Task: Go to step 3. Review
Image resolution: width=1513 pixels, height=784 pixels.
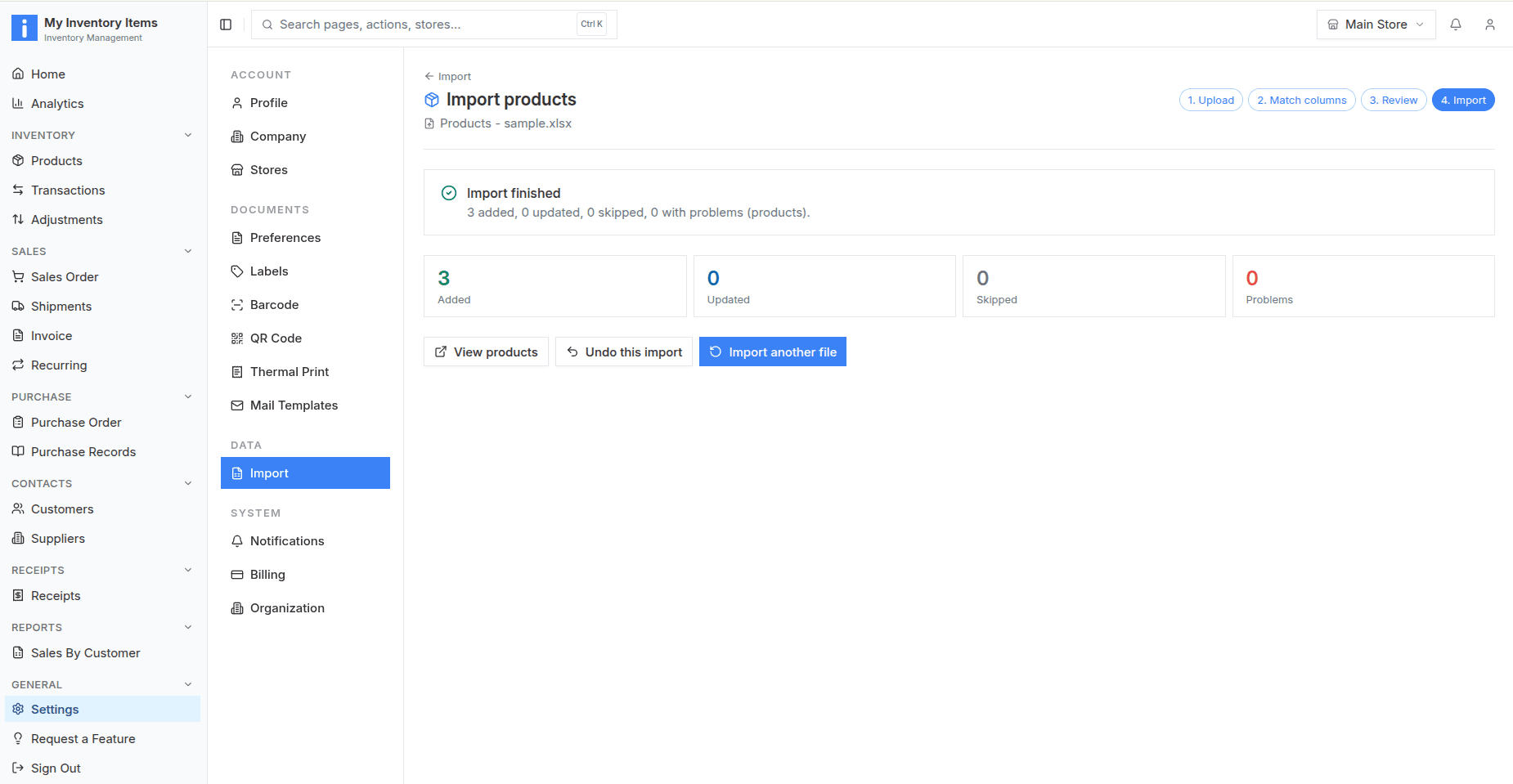Action: 1394,100
